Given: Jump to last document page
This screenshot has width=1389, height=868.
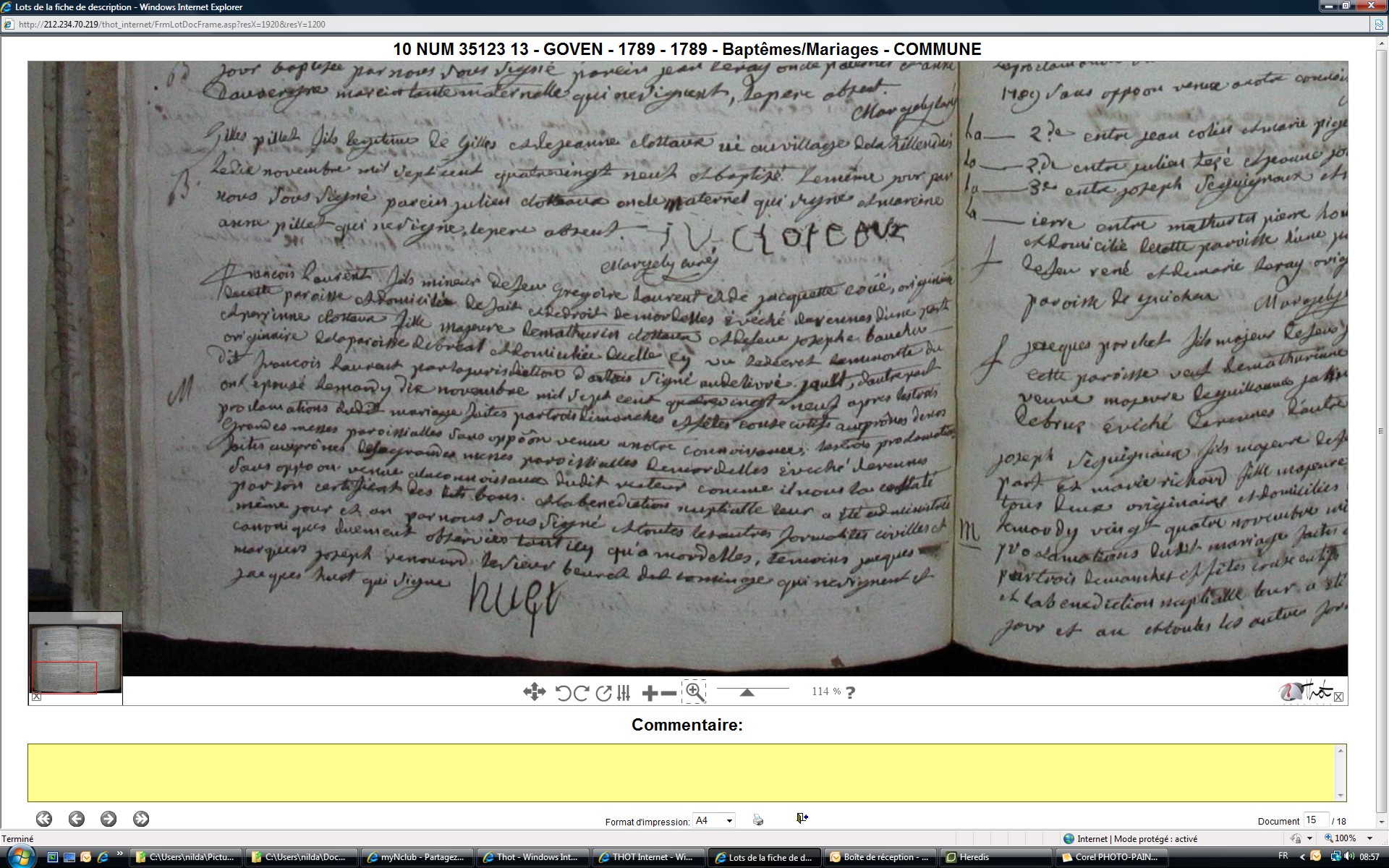Looking at the screenshot, I should pyautogui.click(x=141, y=819).
